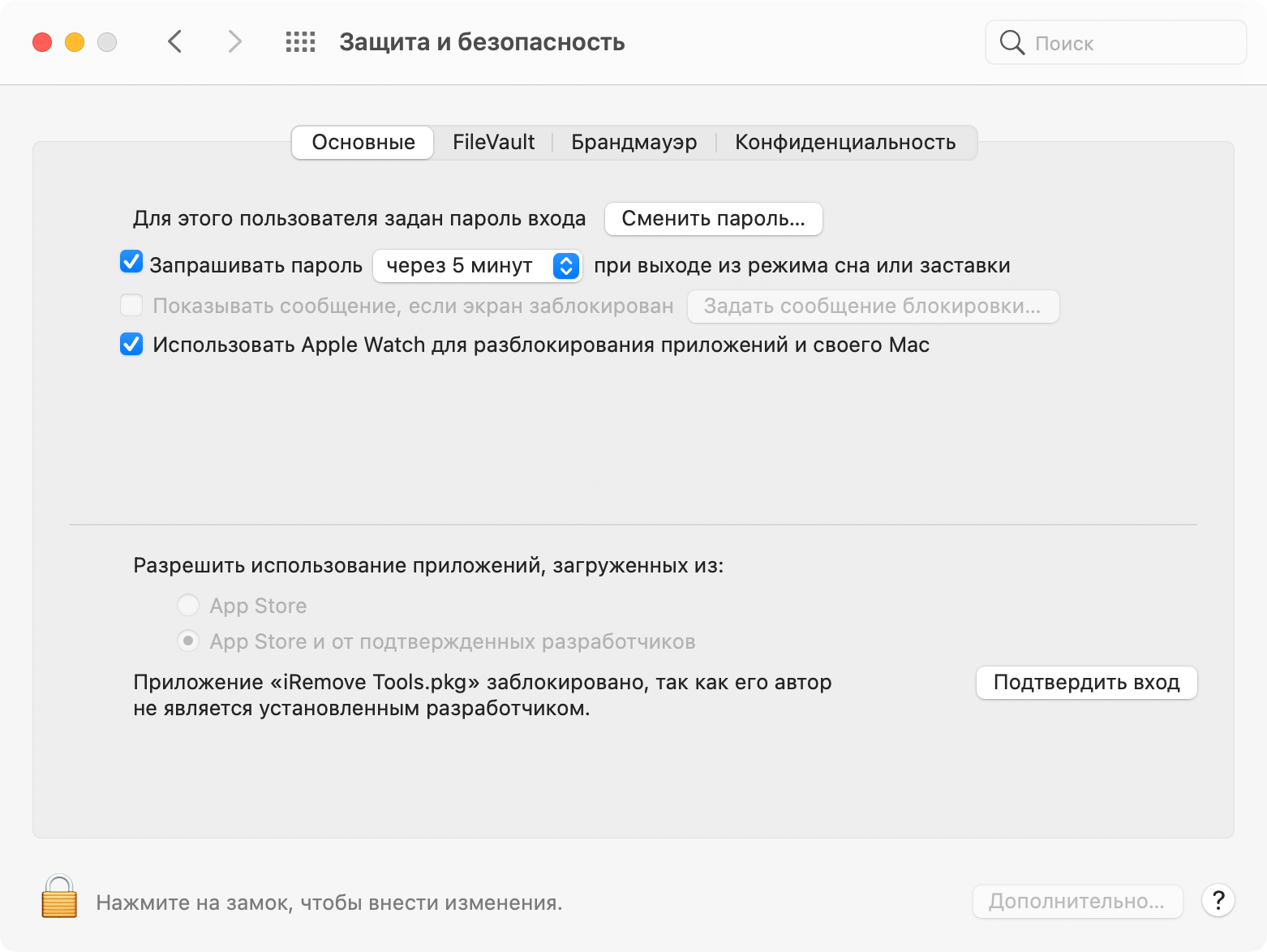
Task: Click the lock icon to make changes
Action: [x=59, y=897]
